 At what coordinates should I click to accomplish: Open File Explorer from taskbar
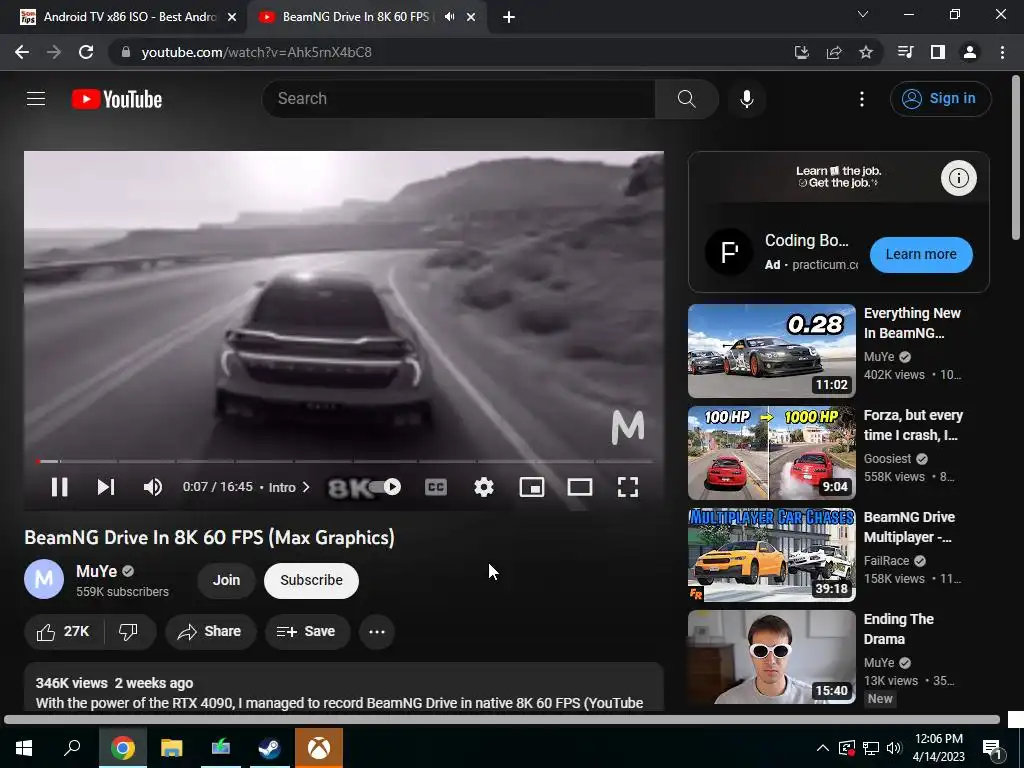click(172, 748)
